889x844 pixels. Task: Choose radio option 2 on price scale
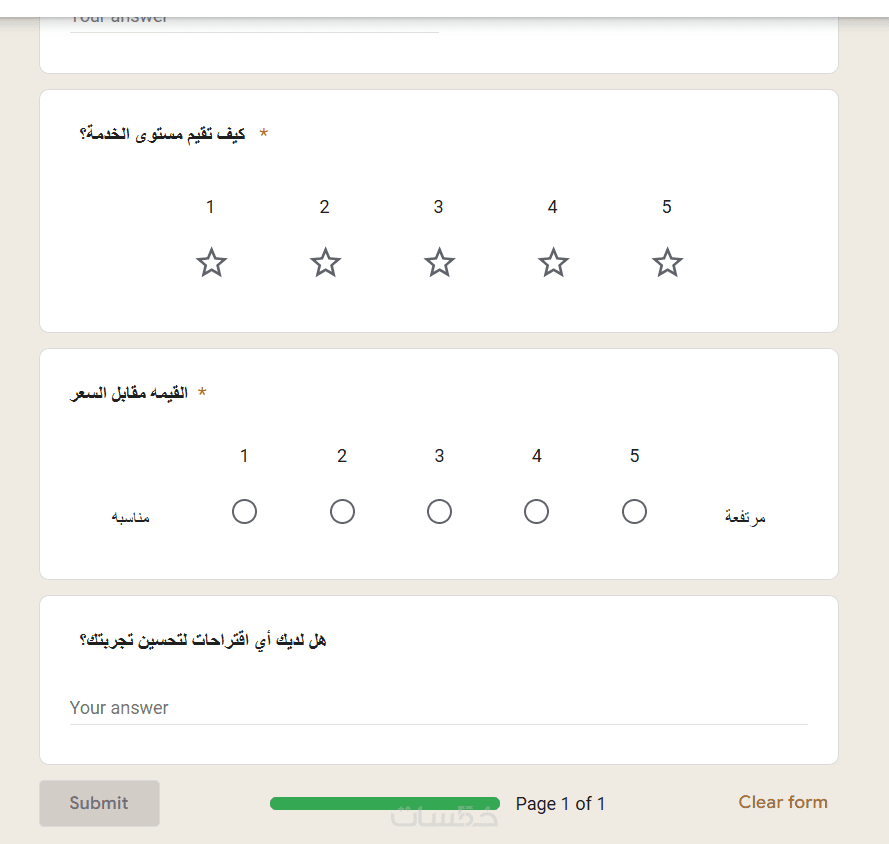(x=342, y=512)
